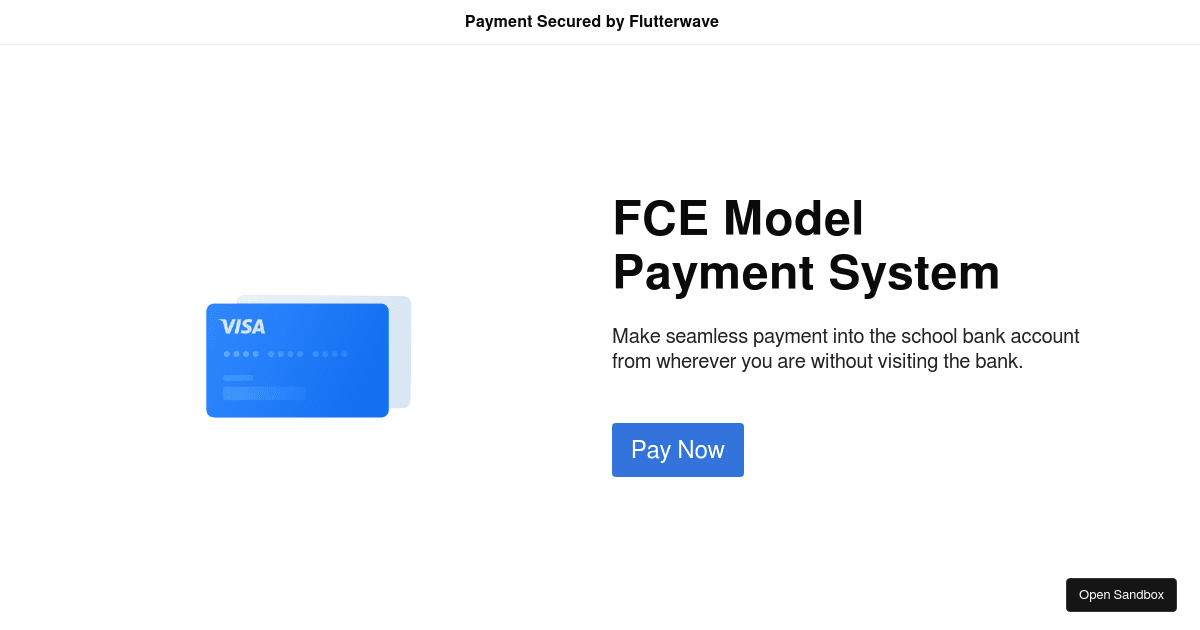The height and width of the screenshot is (630, 1200).
Task: Click the Flutterwave name in the header
Action: (673, 21)
